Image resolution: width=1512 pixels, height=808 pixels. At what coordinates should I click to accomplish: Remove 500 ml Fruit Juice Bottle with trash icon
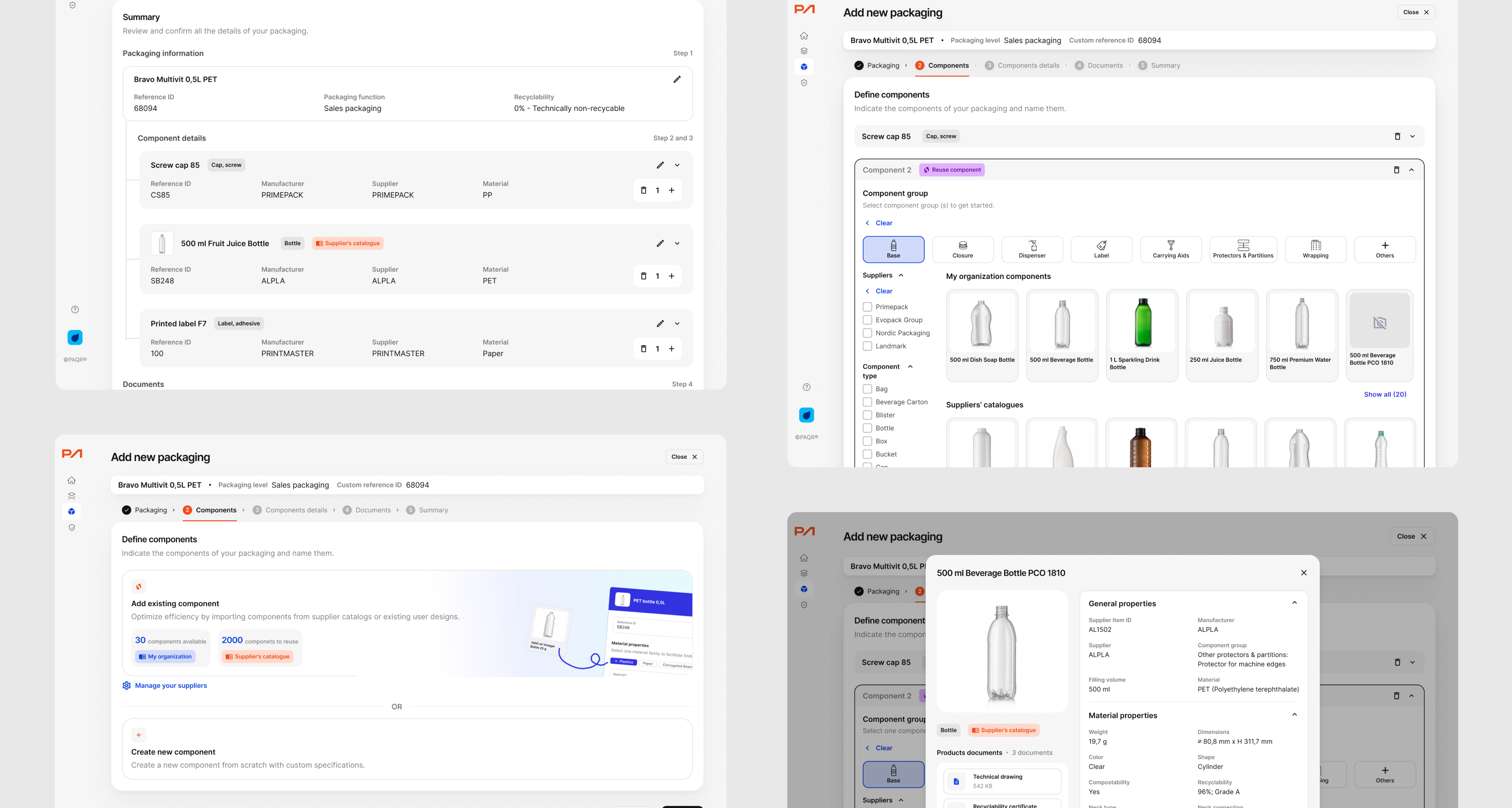643,276
